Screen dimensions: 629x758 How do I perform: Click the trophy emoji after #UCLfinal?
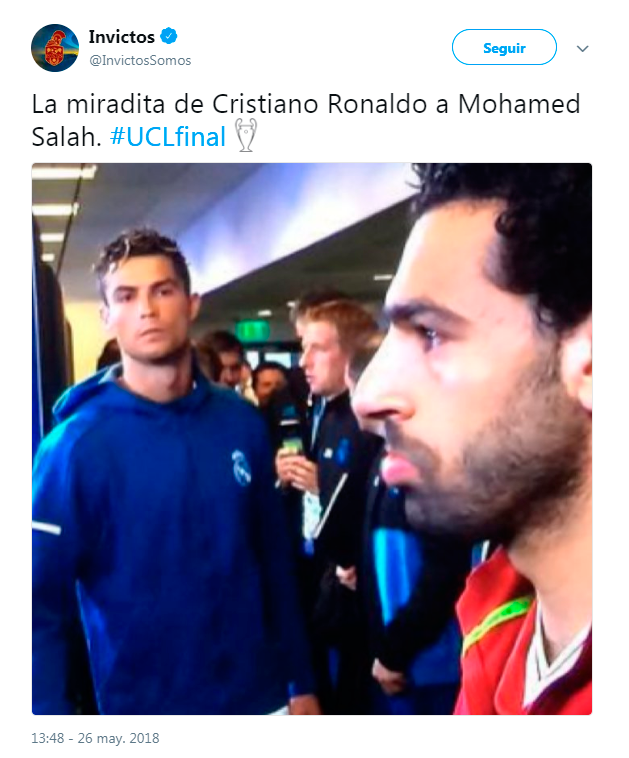point(246,135)
